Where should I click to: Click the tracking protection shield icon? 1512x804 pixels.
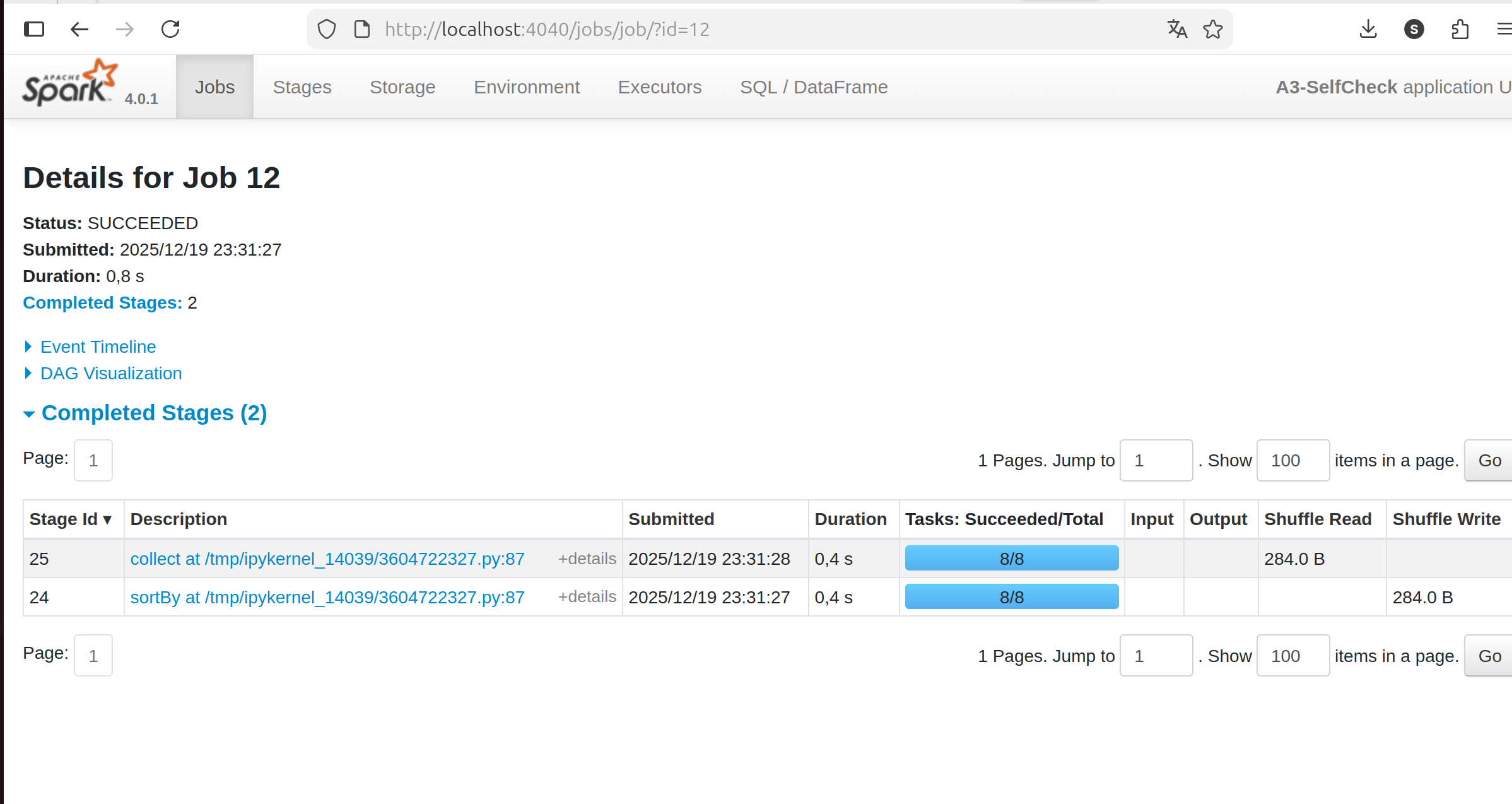coord(327,29)
